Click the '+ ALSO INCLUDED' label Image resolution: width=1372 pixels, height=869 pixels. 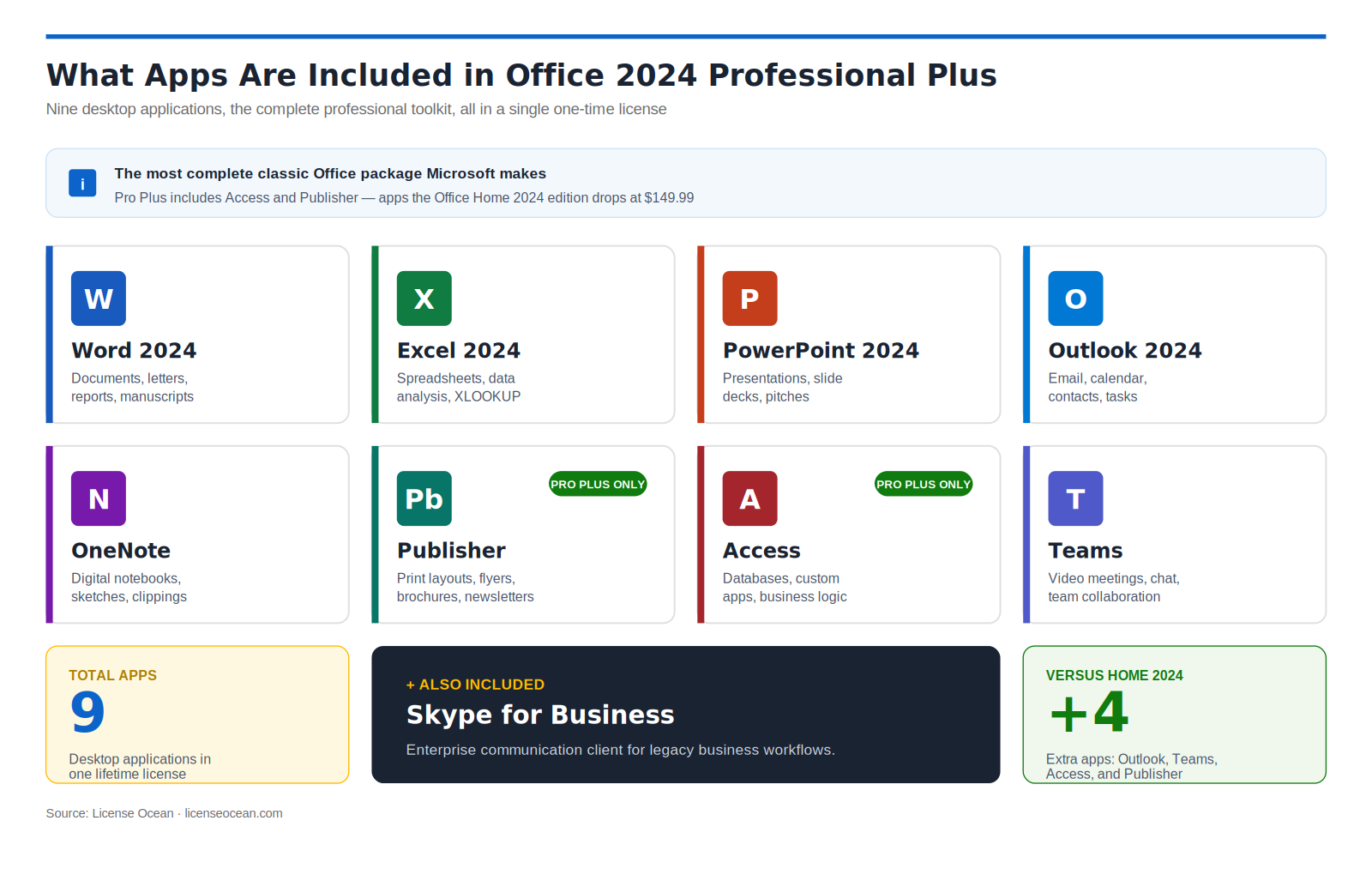tap(475, 685)
